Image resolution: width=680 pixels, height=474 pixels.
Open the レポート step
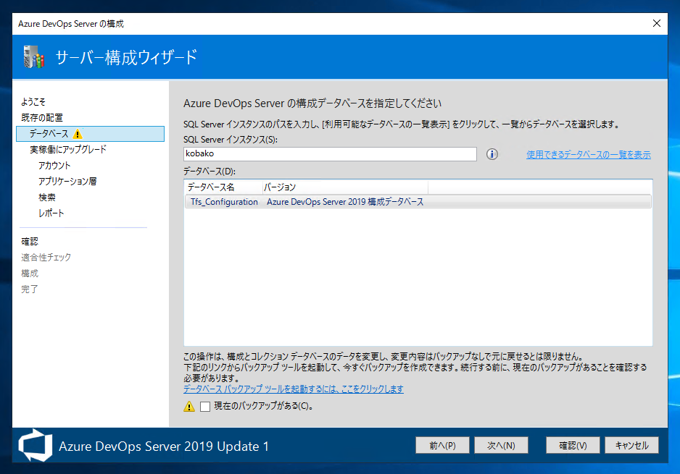pos(51,213)
